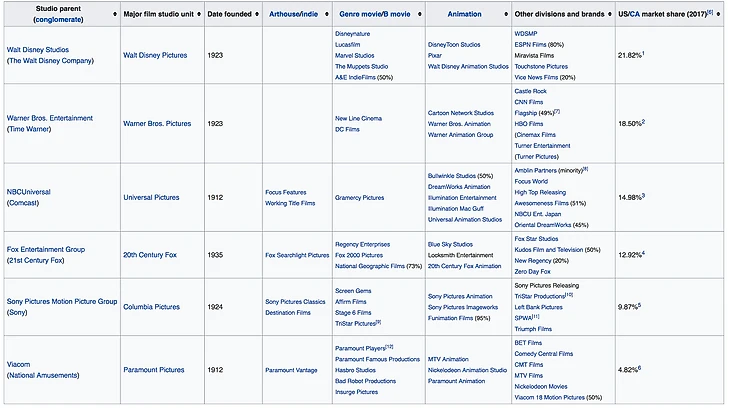Screen dimensions: 730x408
Task: Open the Fox Star Studios link
Action: (x=536, y=239)
